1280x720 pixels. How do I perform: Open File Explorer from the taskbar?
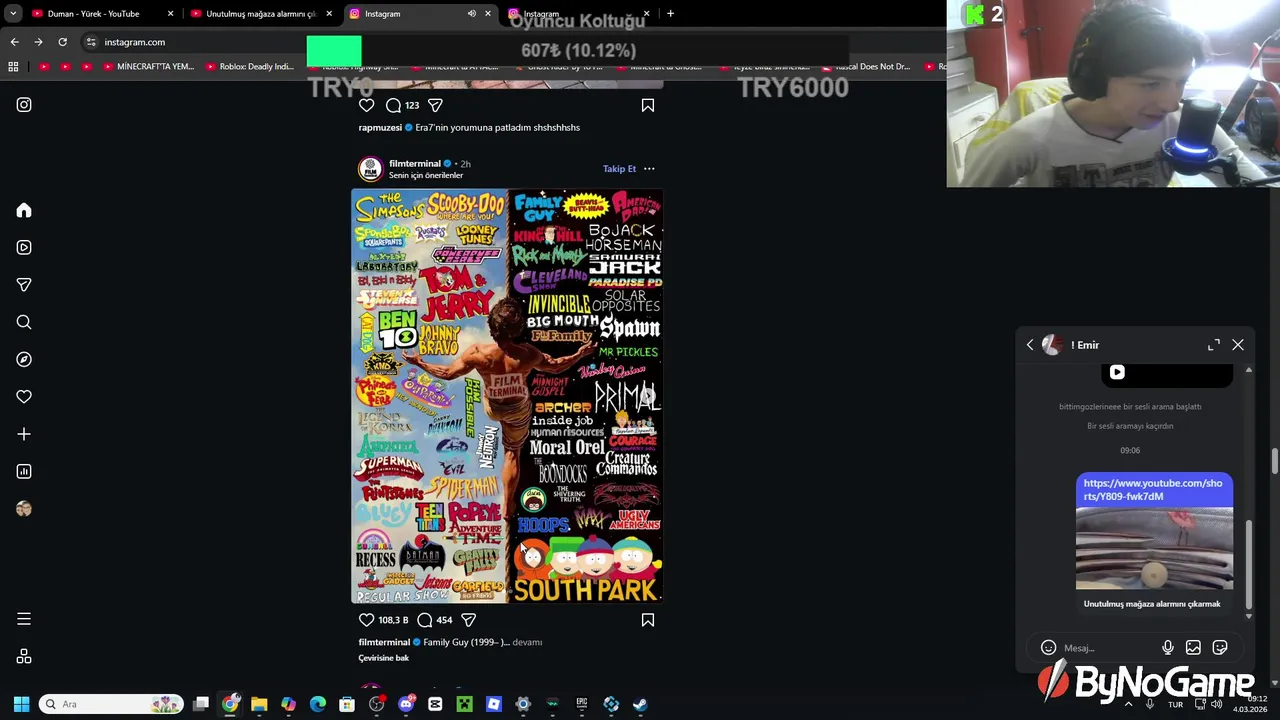(259, 704)
